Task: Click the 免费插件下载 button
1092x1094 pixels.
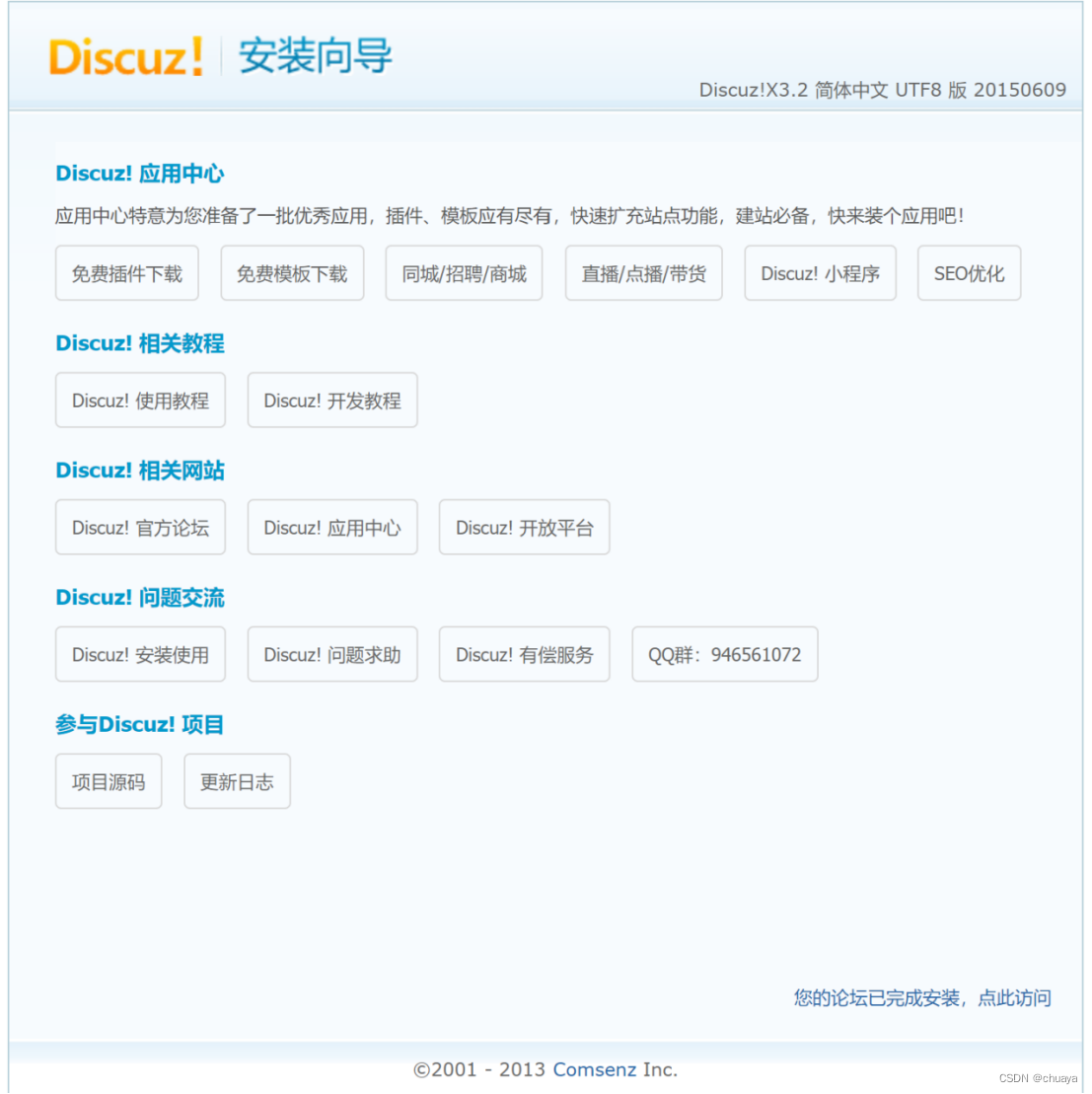Action: coord(127,273)
